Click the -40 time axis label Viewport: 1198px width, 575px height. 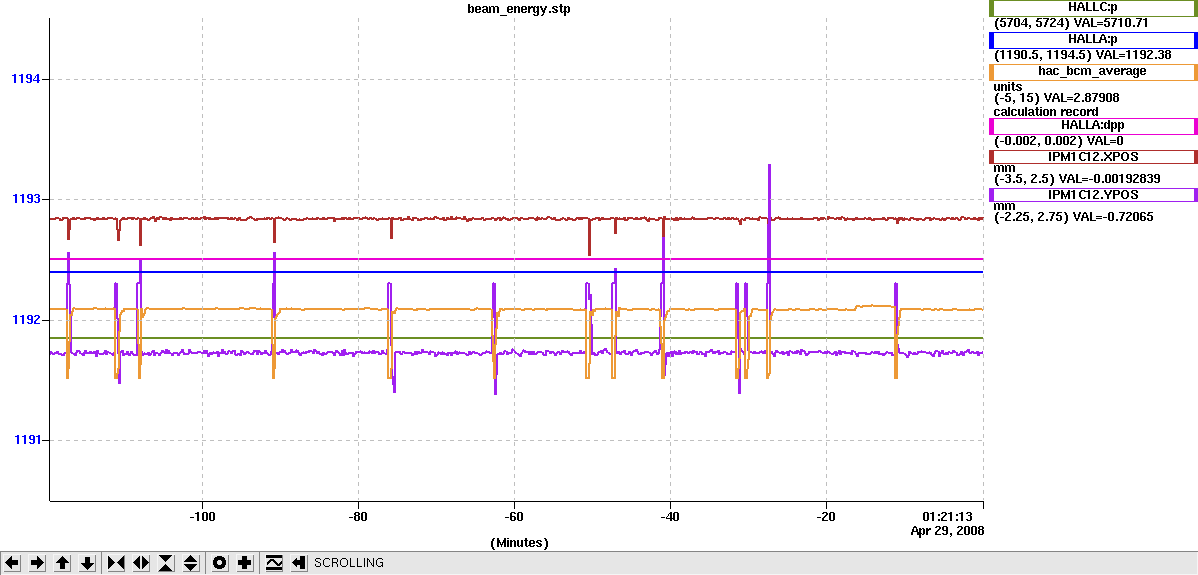click(x=670, y=516)
